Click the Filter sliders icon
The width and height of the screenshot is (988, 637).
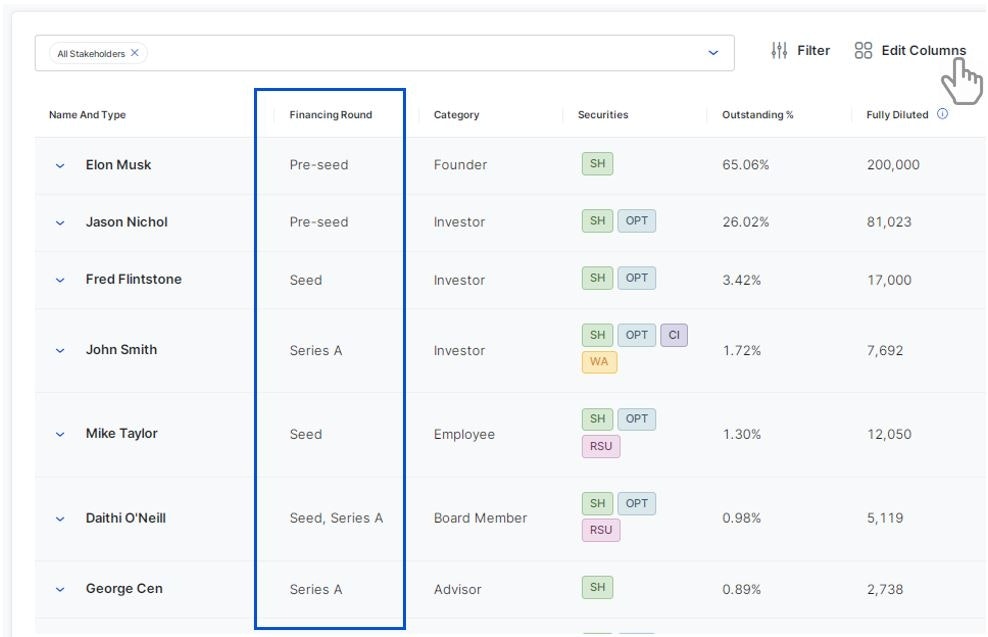coord(780,50)
